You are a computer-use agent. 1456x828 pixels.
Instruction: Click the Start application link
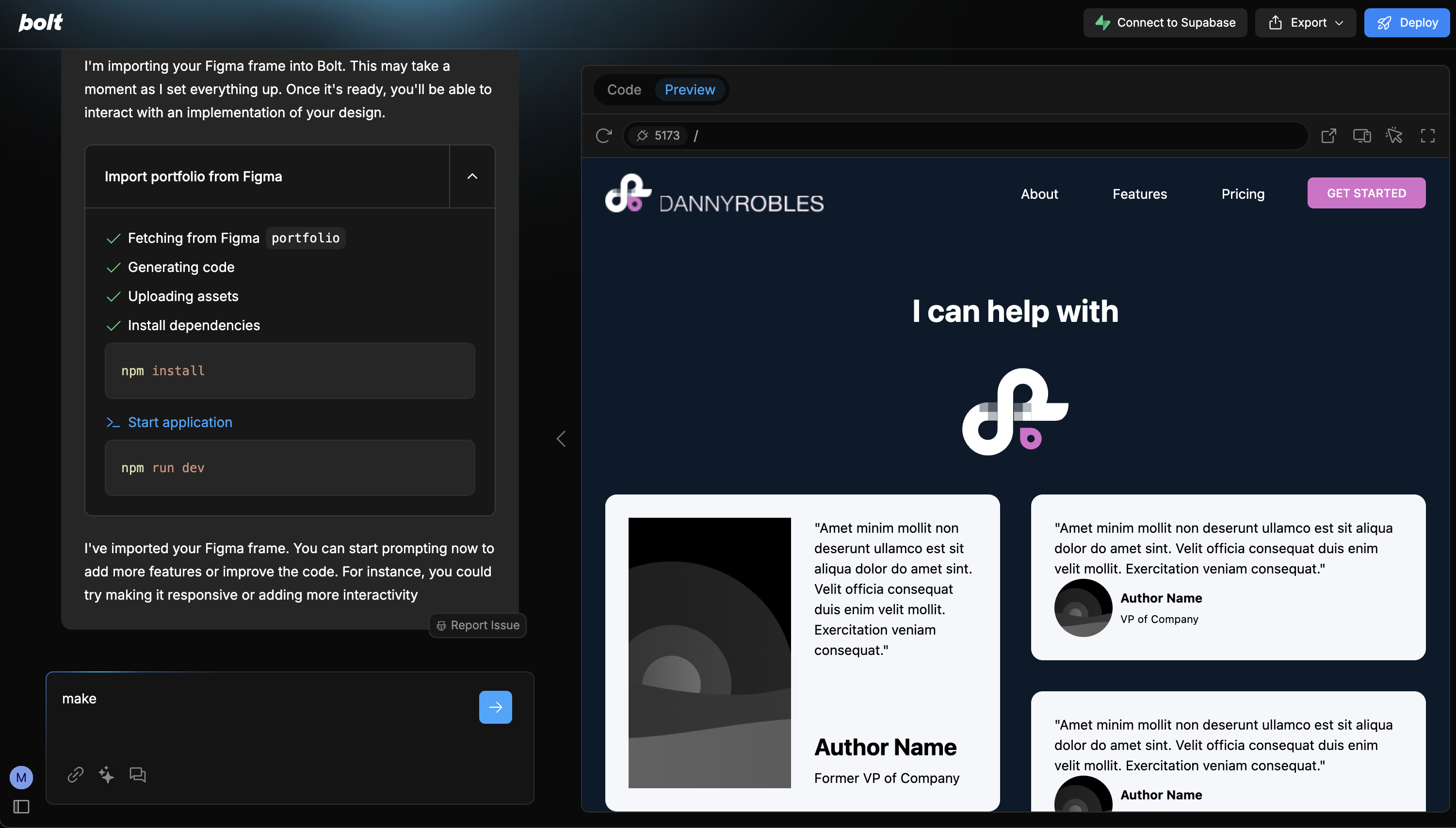(180, 422)
